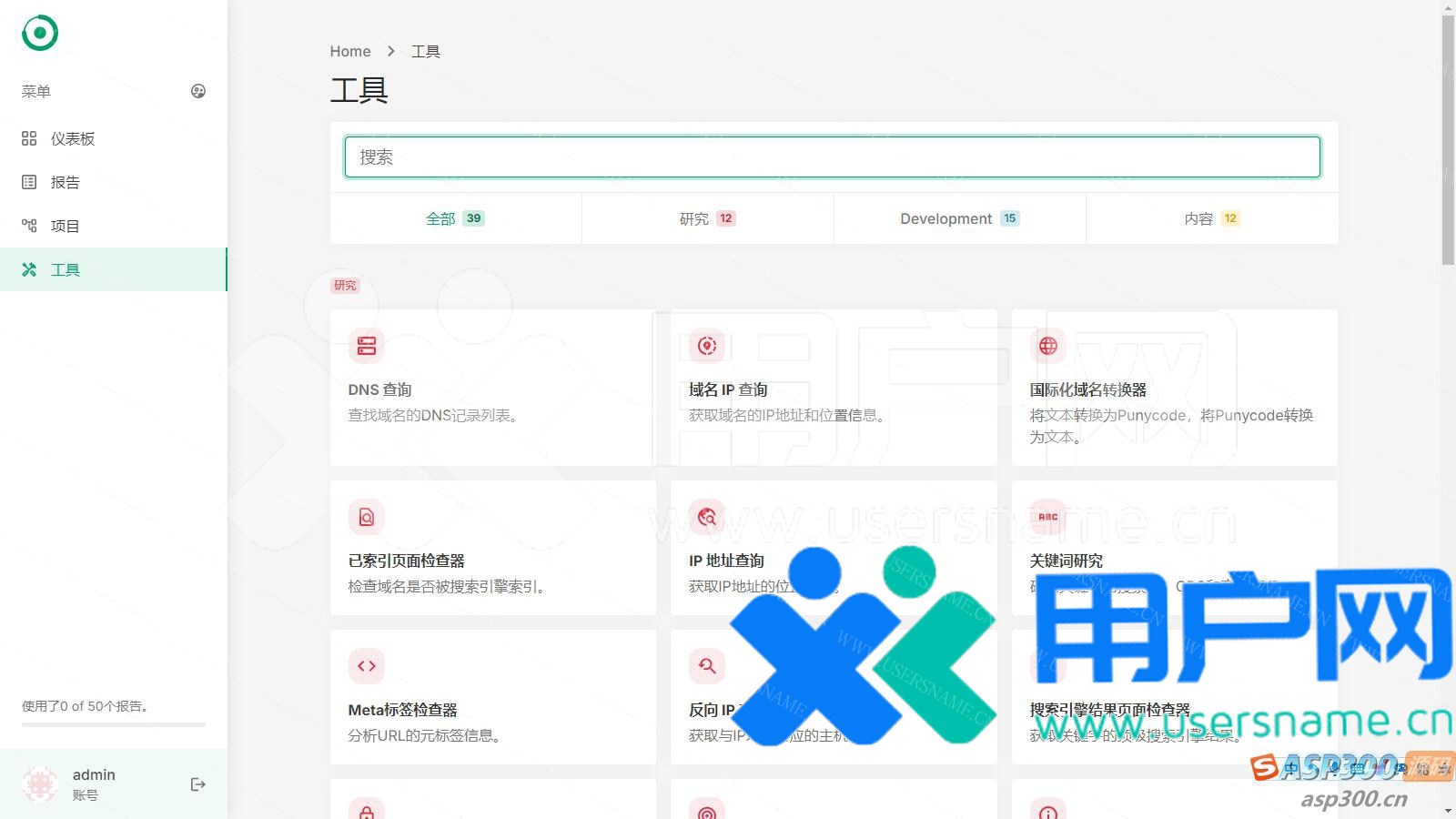Open 关键词研究 tool title
This screenshot has height=819, width=1456.
coord(1067,561)
